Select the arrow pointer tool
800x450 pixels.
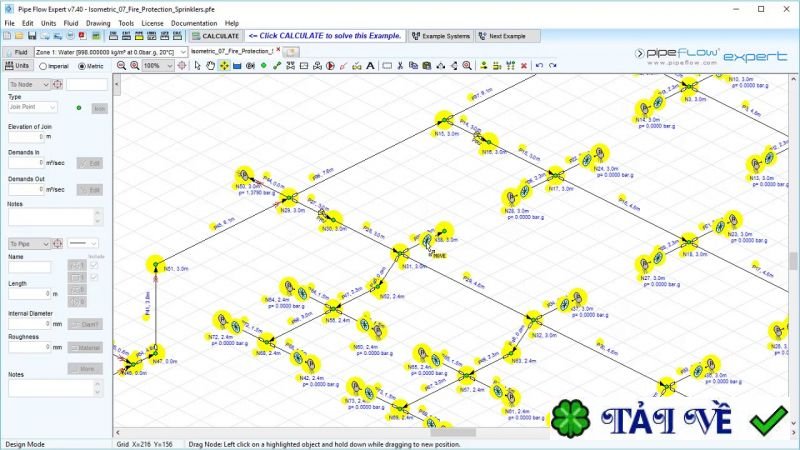click(x=197, y=65)
